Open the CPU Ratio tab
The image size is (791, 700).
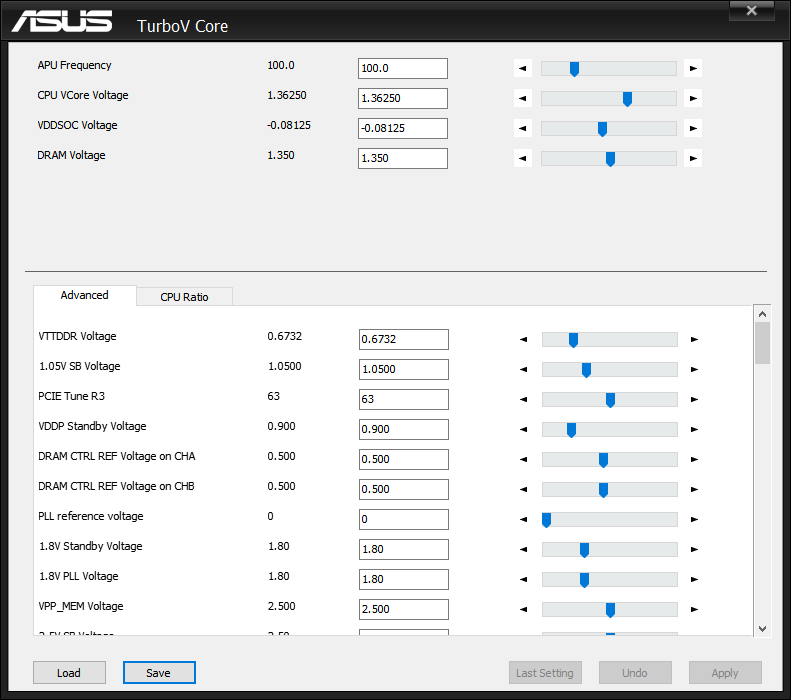pos(184,297)
